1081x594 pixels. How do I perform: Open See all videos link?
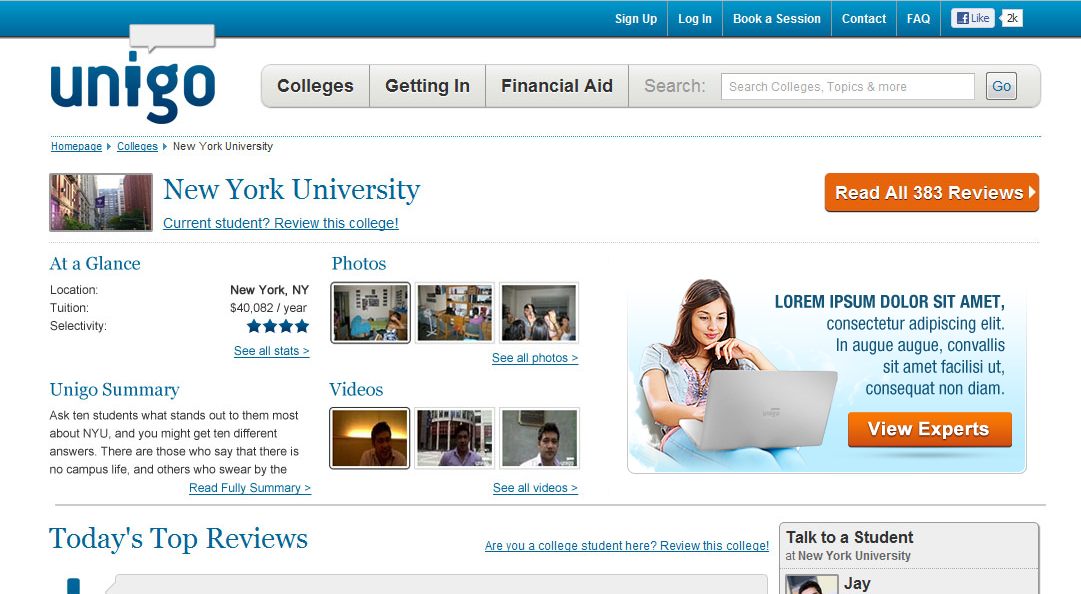535,488
